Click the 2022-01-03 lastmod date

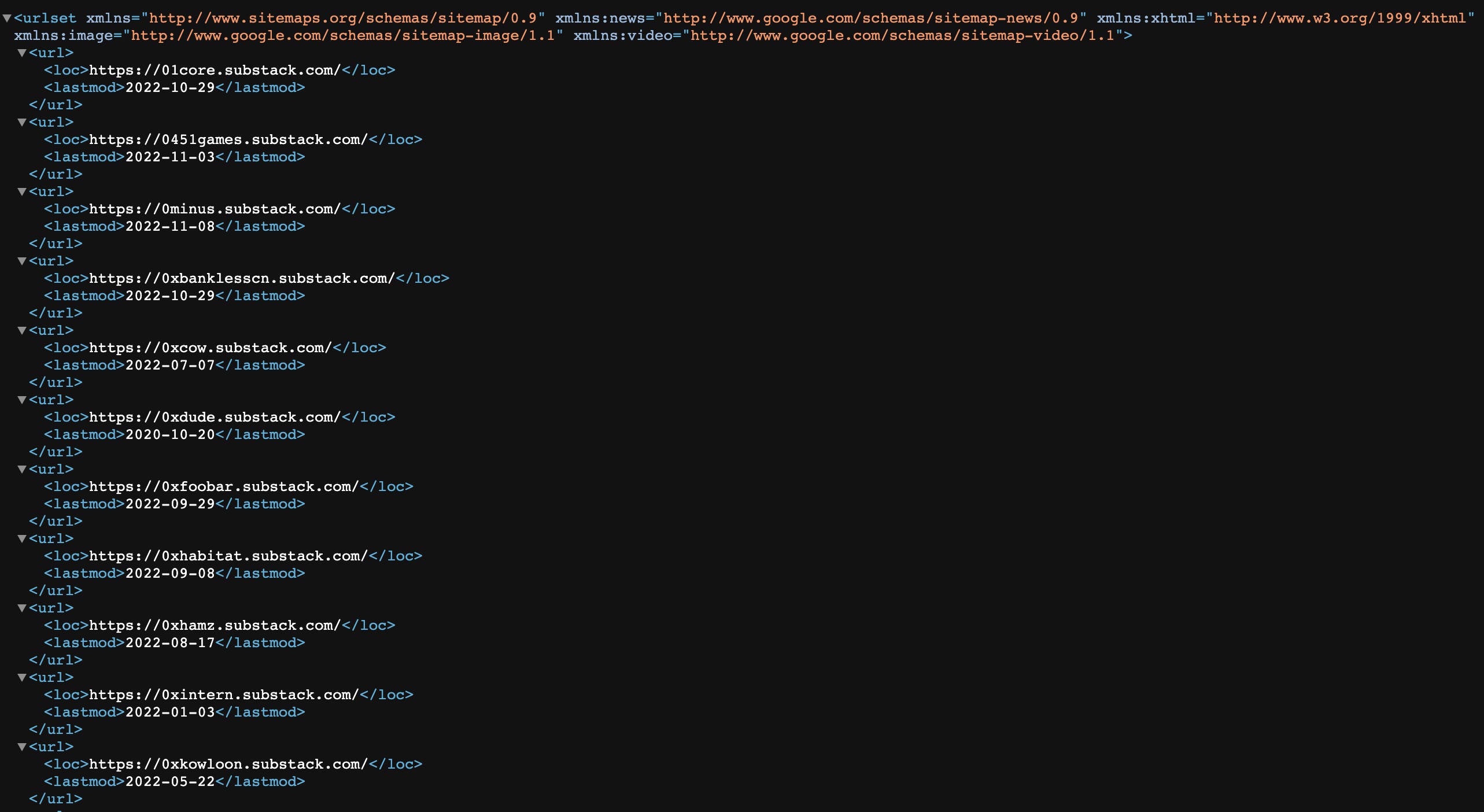click(171, 713)
